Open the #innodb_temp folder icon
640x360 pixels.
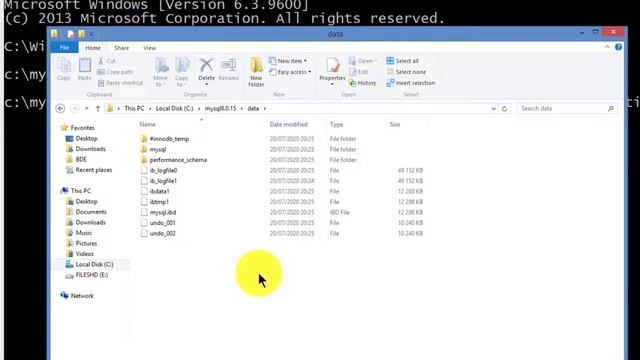144,139
